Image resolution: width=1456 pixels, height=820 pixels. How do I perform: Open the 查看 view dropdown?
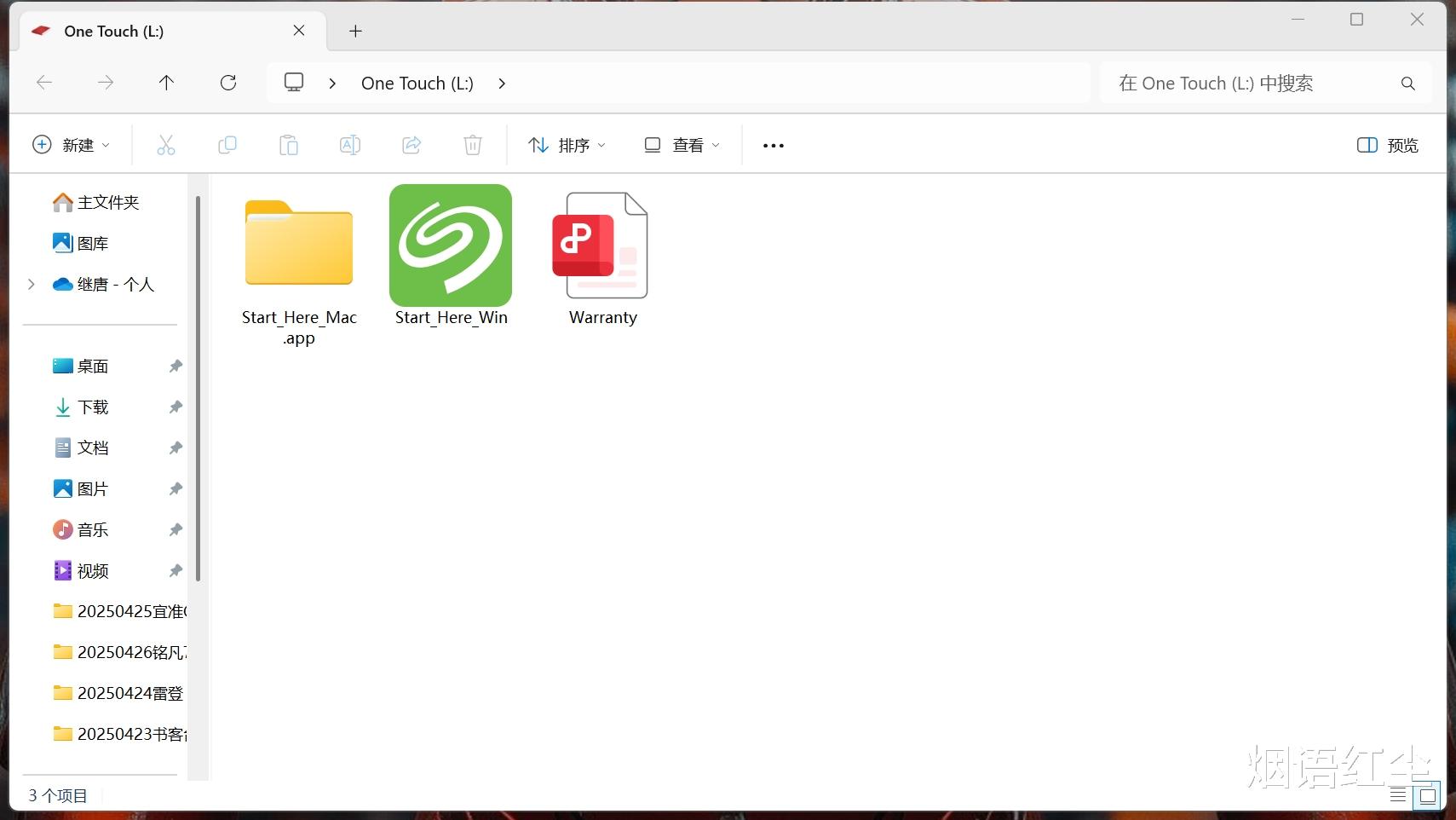coord(682,145)
